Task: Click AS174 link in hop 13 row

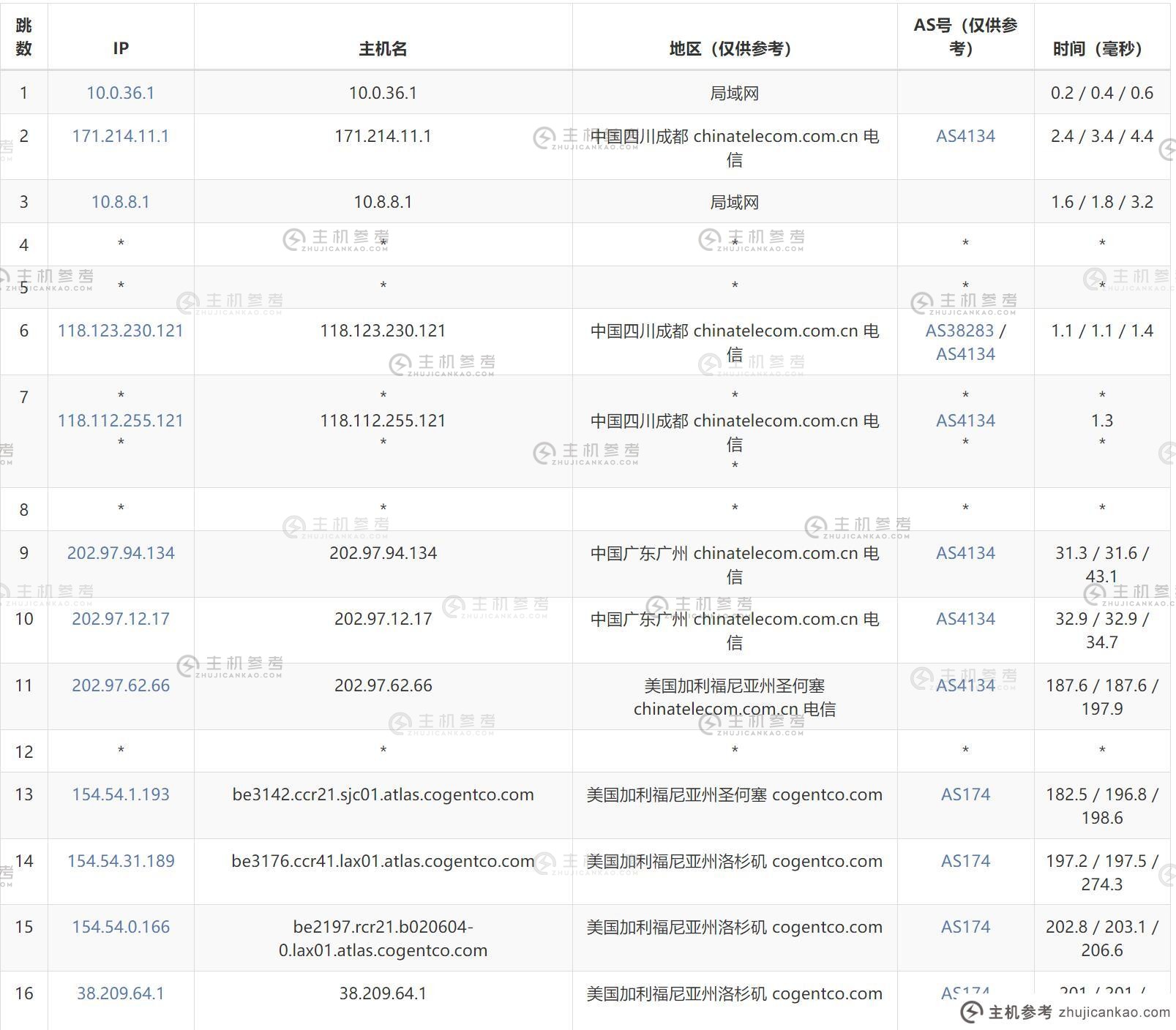Action: tap(965, 794)
